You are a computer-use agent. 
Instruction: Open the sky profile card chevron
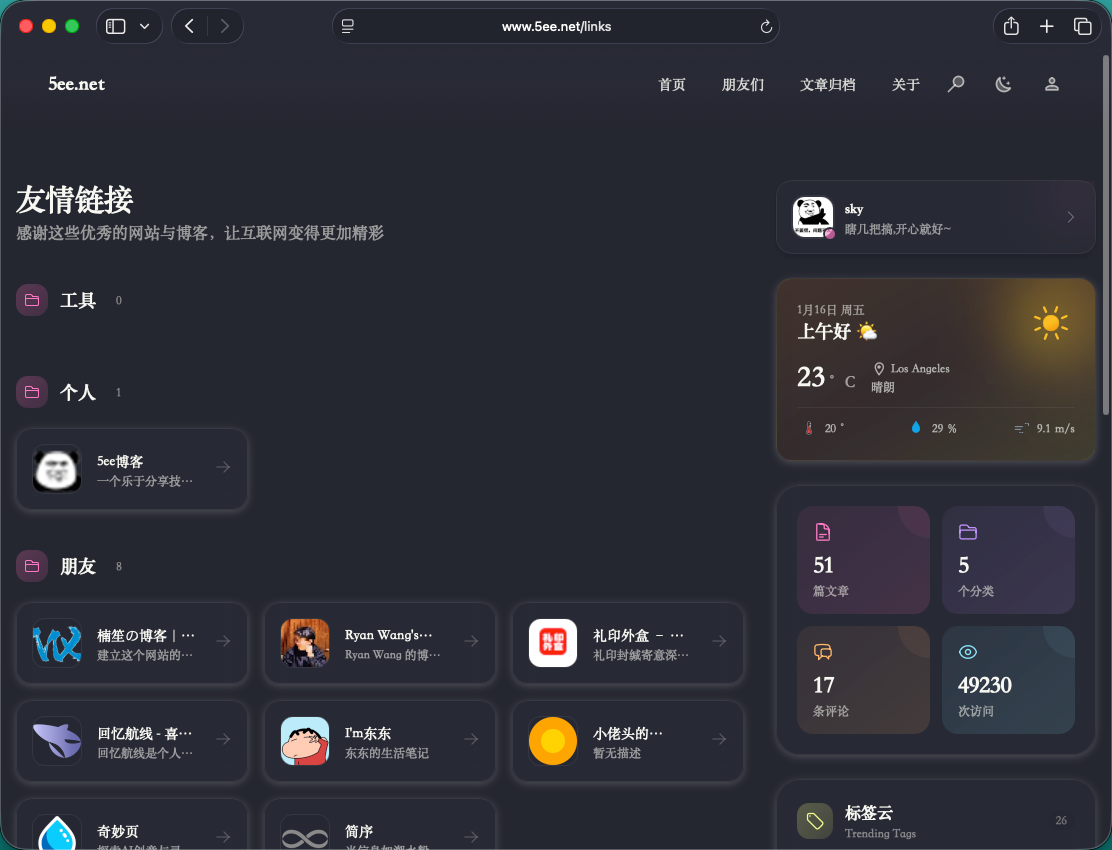coord(1070,217)
